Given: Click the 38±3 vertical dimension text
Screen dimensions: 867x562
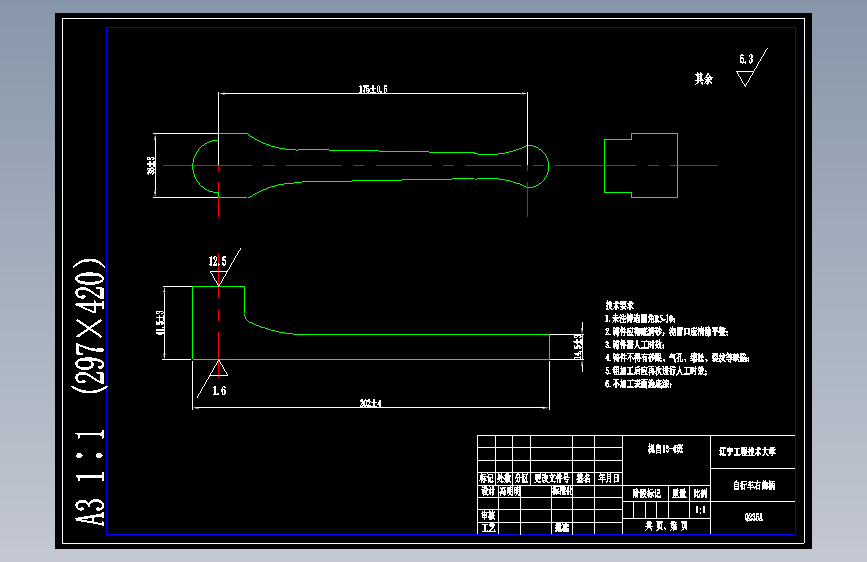Looking at the screenshot, I should tap(151, 165).
